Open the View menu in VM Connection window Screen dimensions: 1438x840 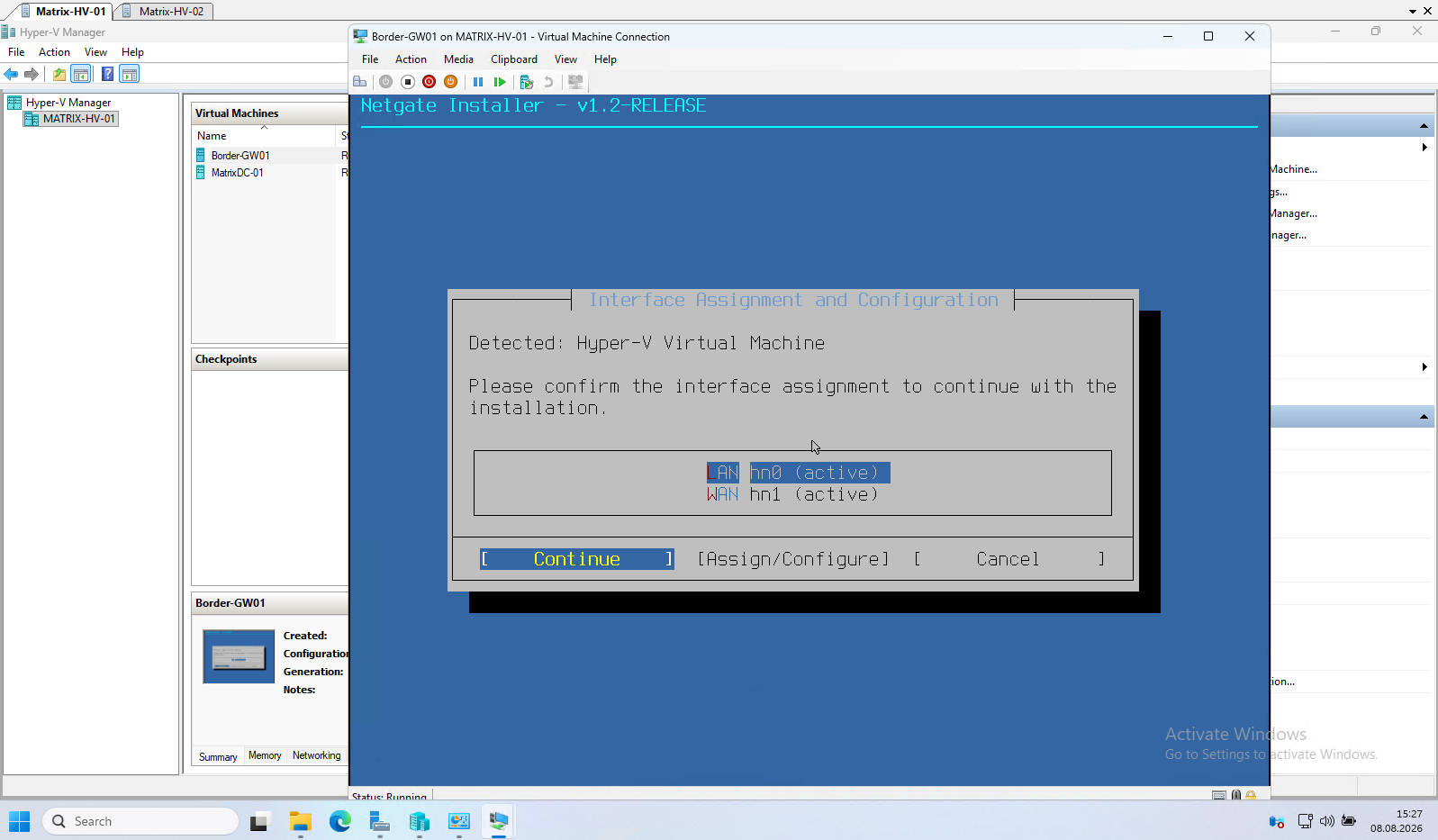(x=565, y=59)
